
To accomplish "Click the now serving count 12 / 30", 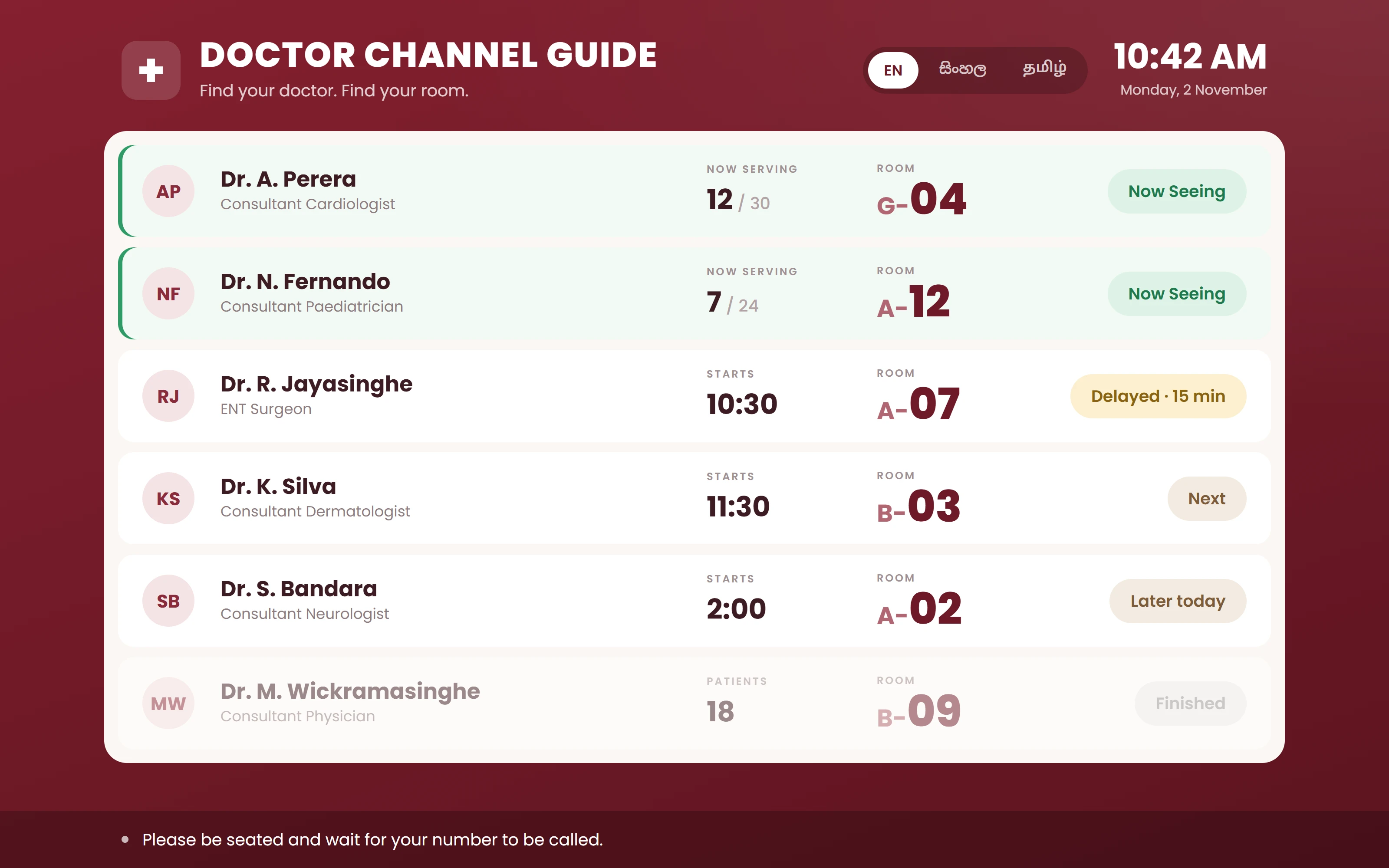I will 738,201.
